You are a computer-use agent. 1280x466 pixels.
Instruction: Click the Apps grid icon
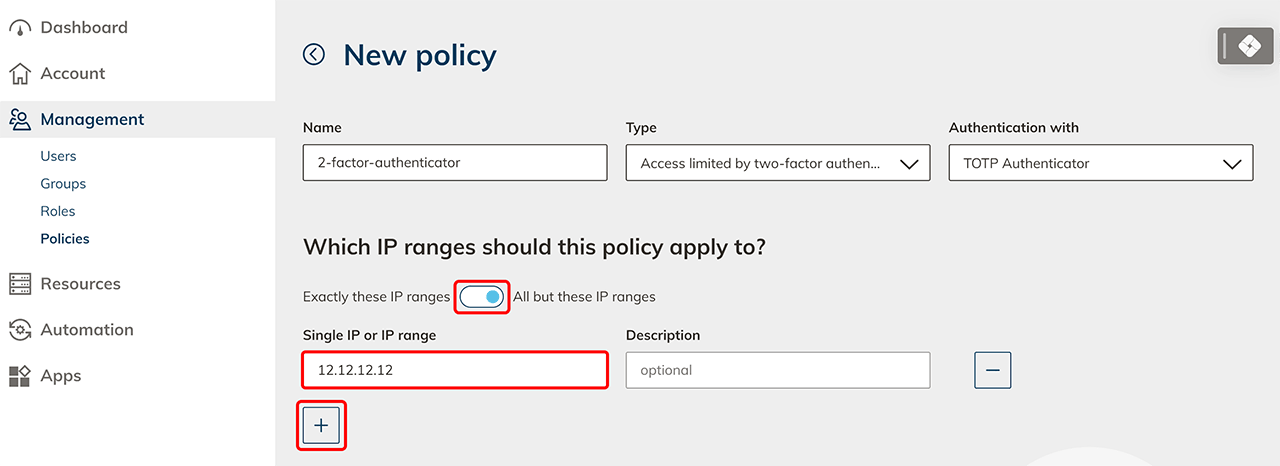pyautogui.click(x=20, y=376)
